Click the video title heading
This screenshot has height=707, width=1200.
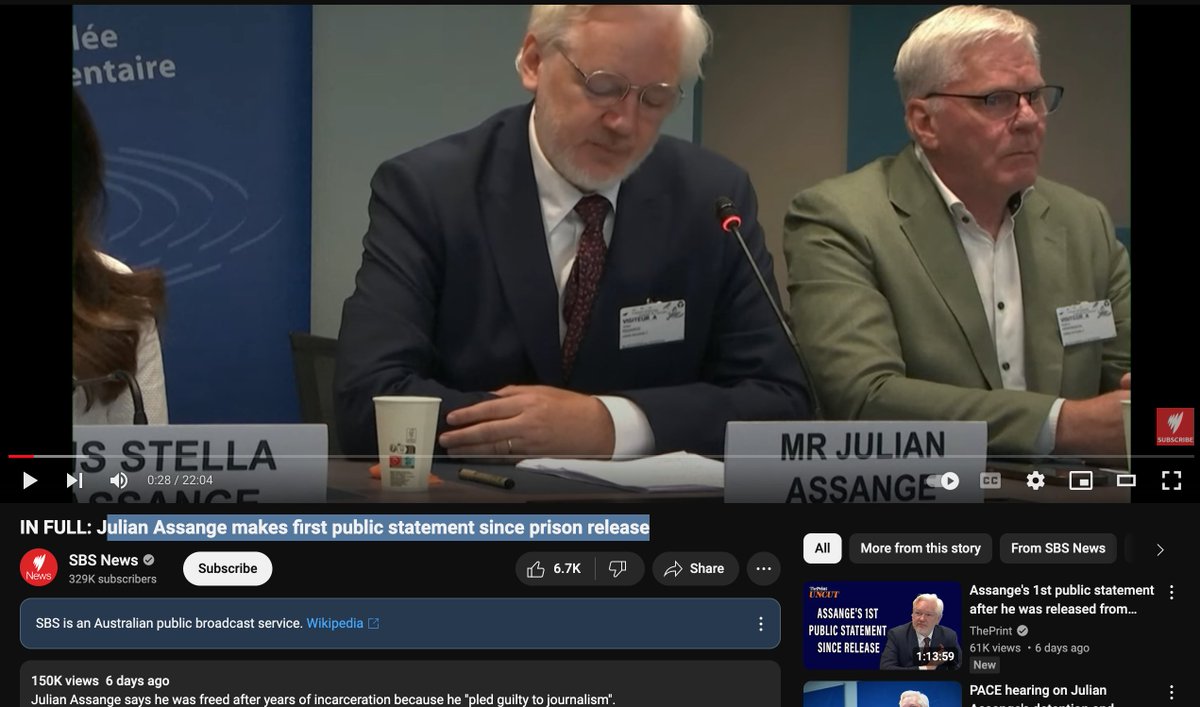(x=335, y=527)
